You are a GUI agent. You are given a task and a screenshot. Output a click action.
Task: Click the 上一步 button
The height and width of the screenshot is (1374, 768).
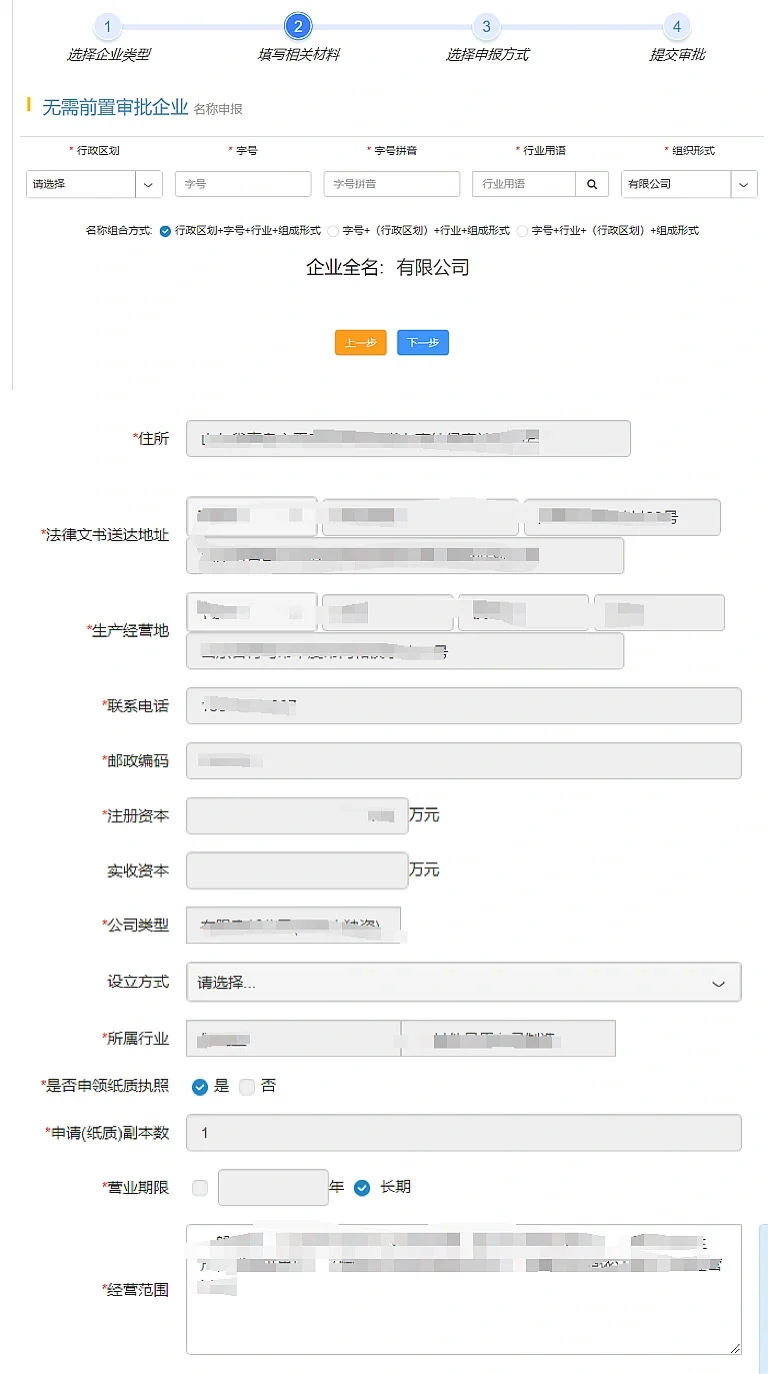(360, 343)
